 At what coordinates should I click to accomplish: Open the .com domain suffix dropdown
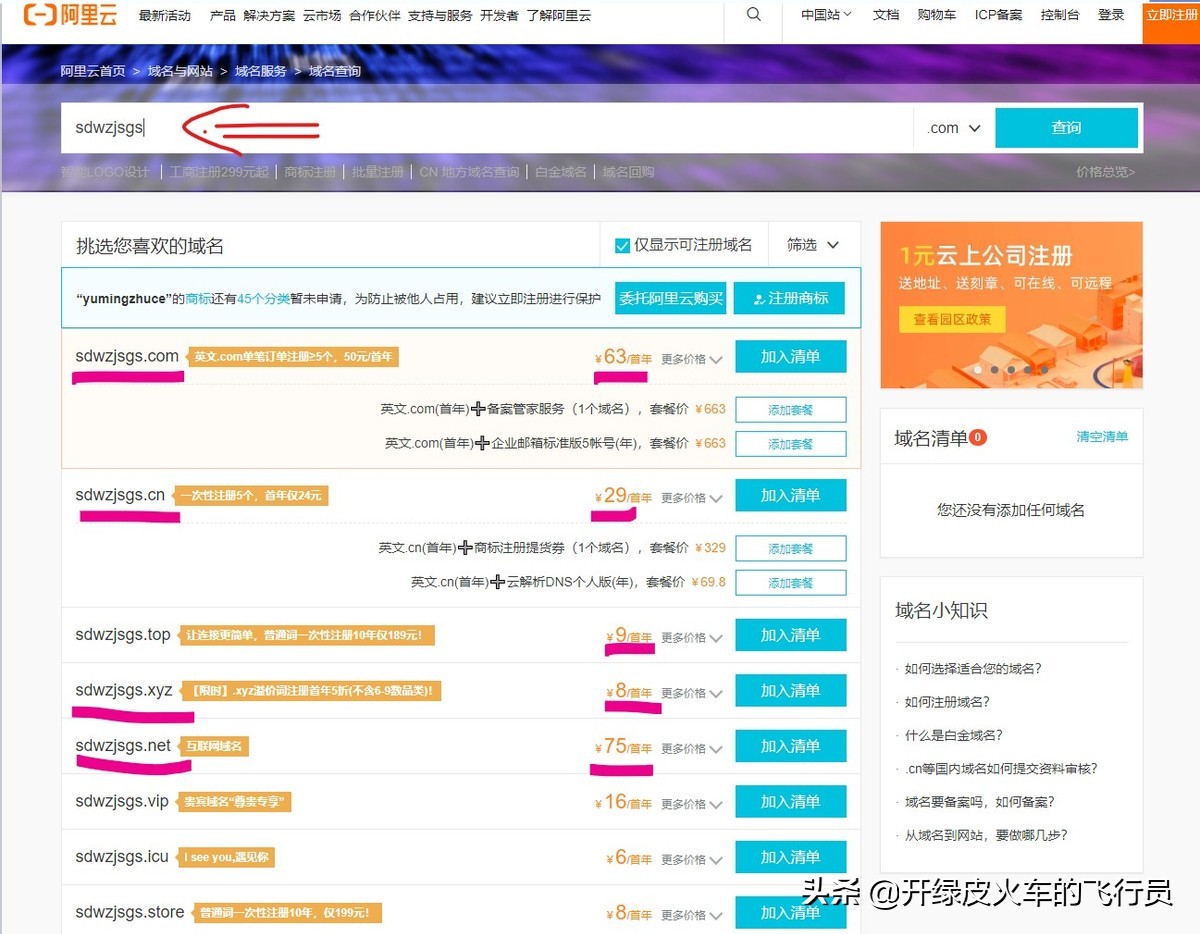click(x=952, y=127)
